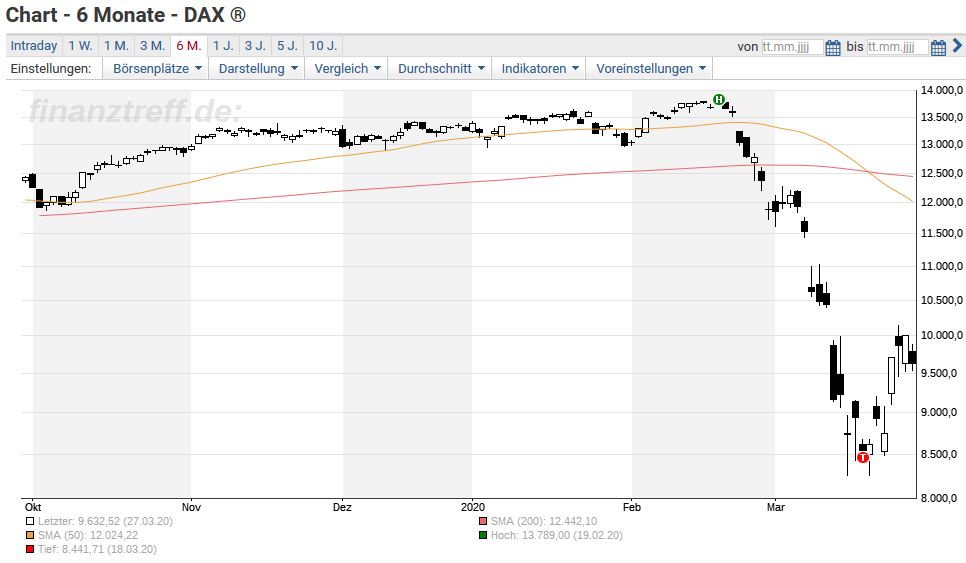This screenshot has height=563, width=966.
Task: Select the 6 M. time range tab
Action: (189, 46)
